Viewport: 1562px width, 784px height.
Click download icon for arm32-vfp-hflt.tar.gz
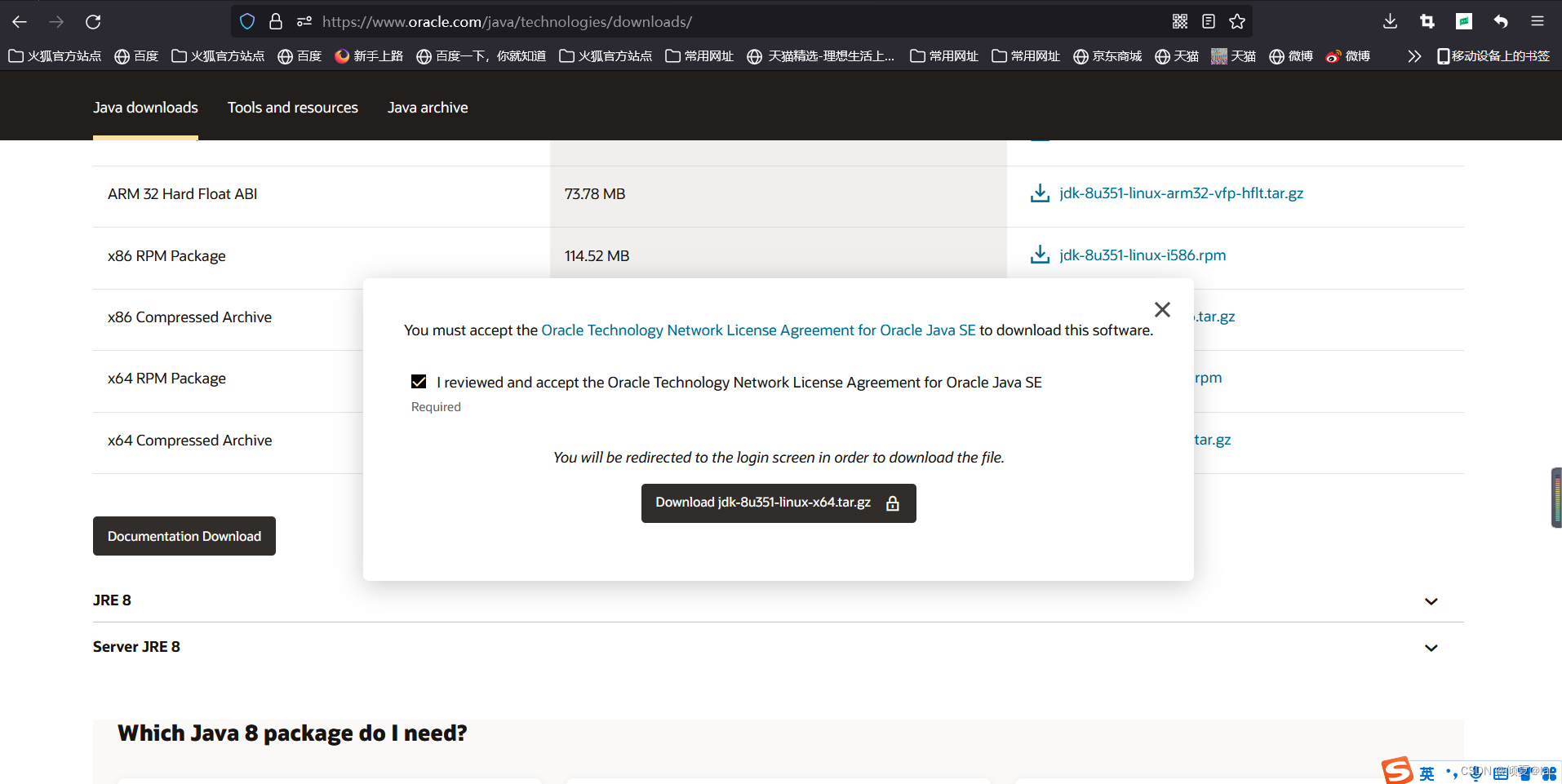(1040, 193)
